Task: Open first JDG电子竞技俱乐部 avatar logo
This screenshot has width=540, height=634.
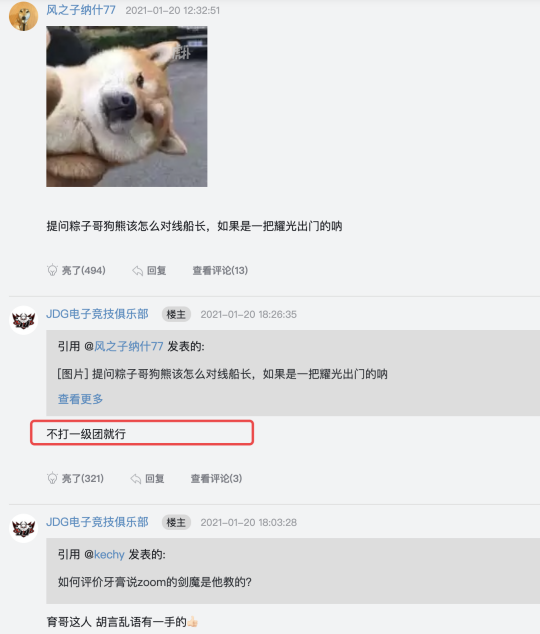Action: click(x=23, y=320)
